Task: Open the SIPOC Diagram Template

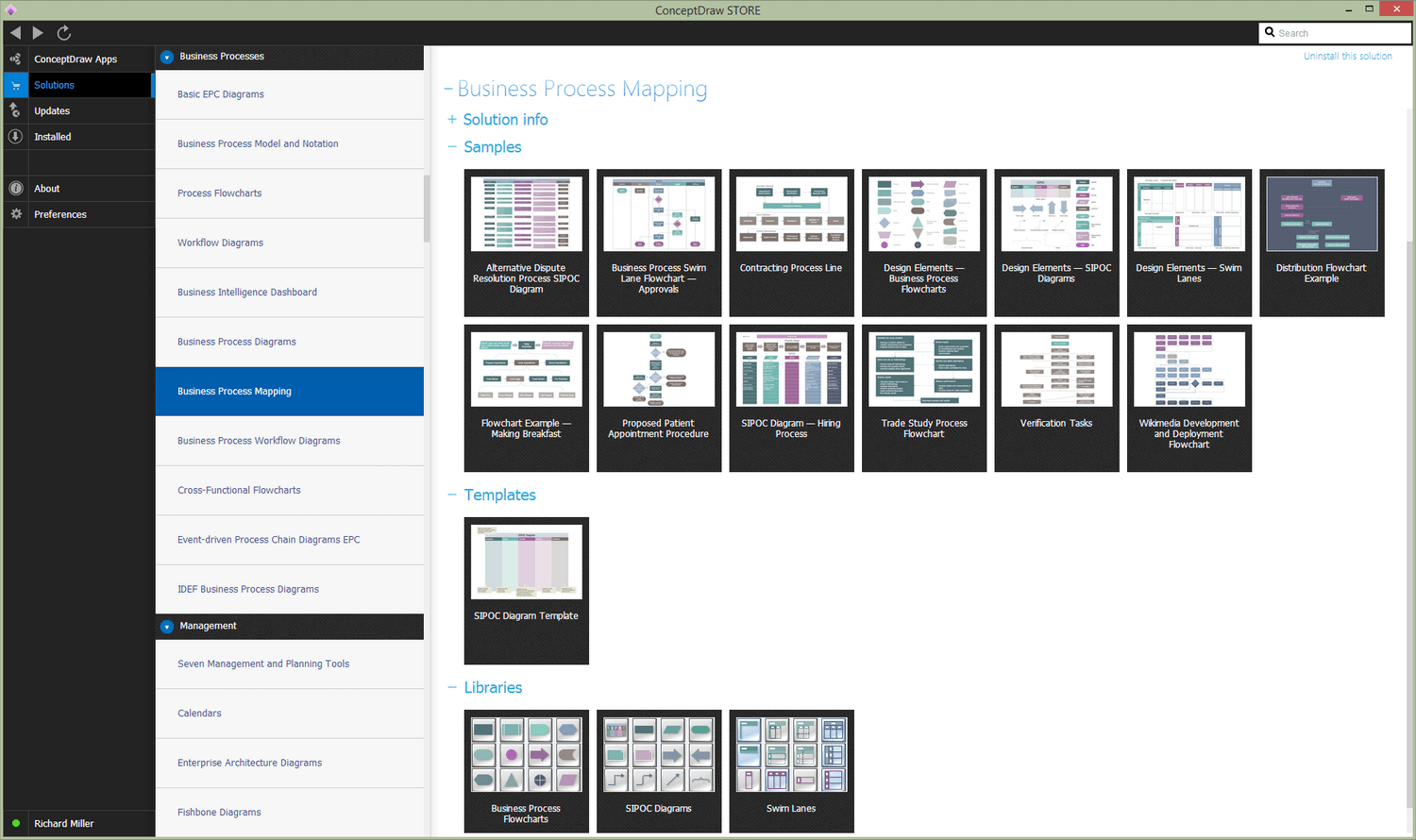Action: click(527, 591)
